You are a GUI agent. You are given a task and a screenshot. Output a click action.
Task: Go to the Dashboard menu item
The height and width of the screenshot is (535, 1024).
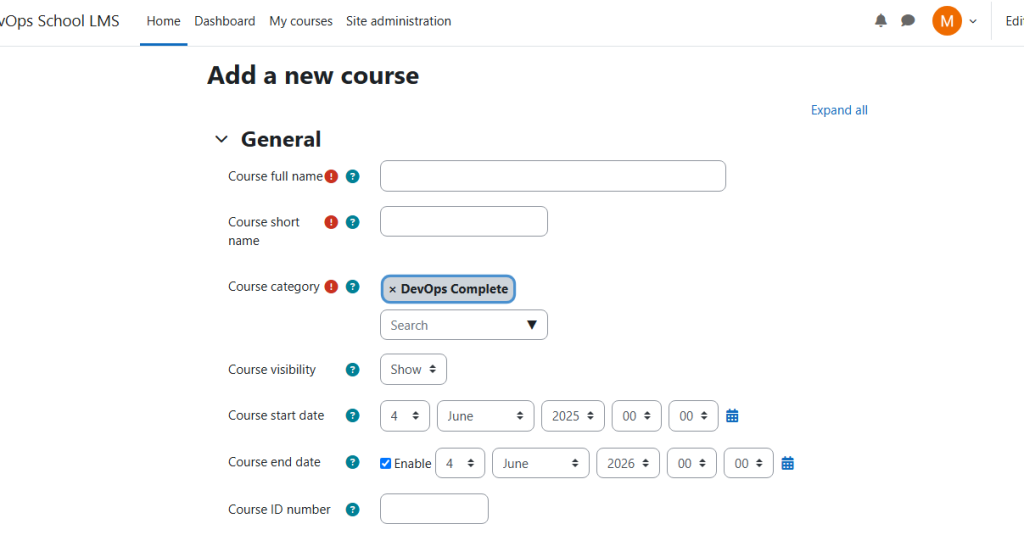click(x=225, y=21)
